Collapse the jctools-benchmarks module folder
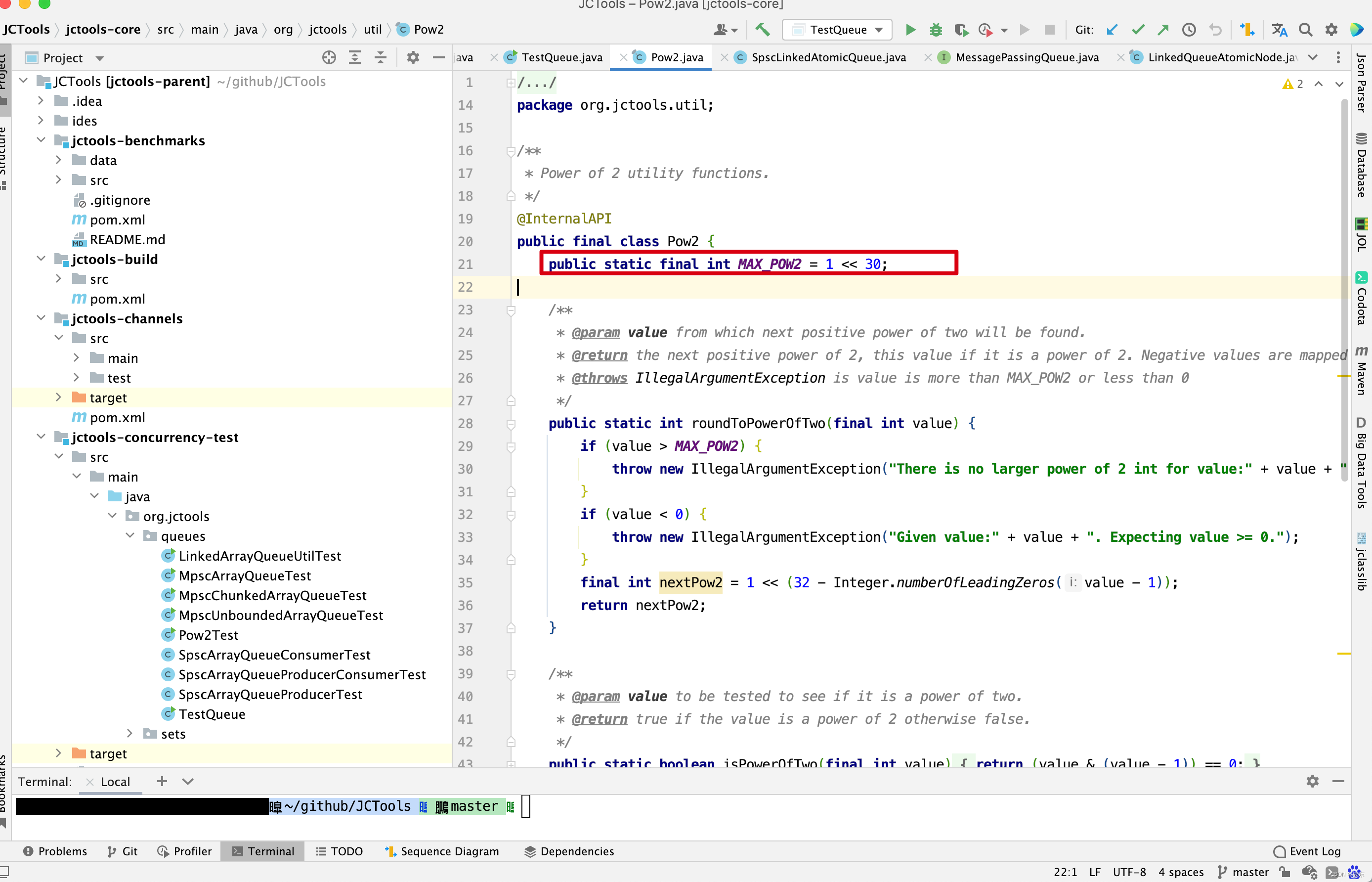 pos(41,140)
